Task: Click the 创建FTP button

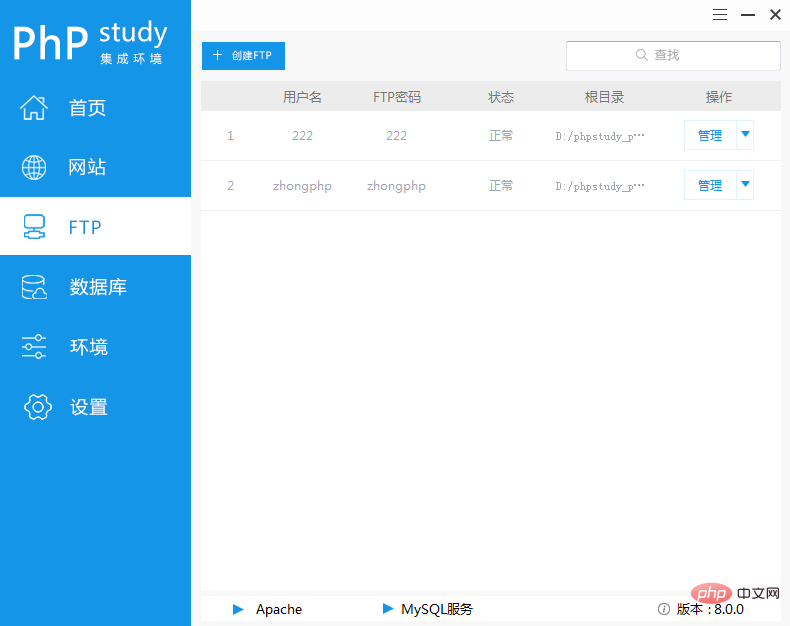Action: point(243,56)
